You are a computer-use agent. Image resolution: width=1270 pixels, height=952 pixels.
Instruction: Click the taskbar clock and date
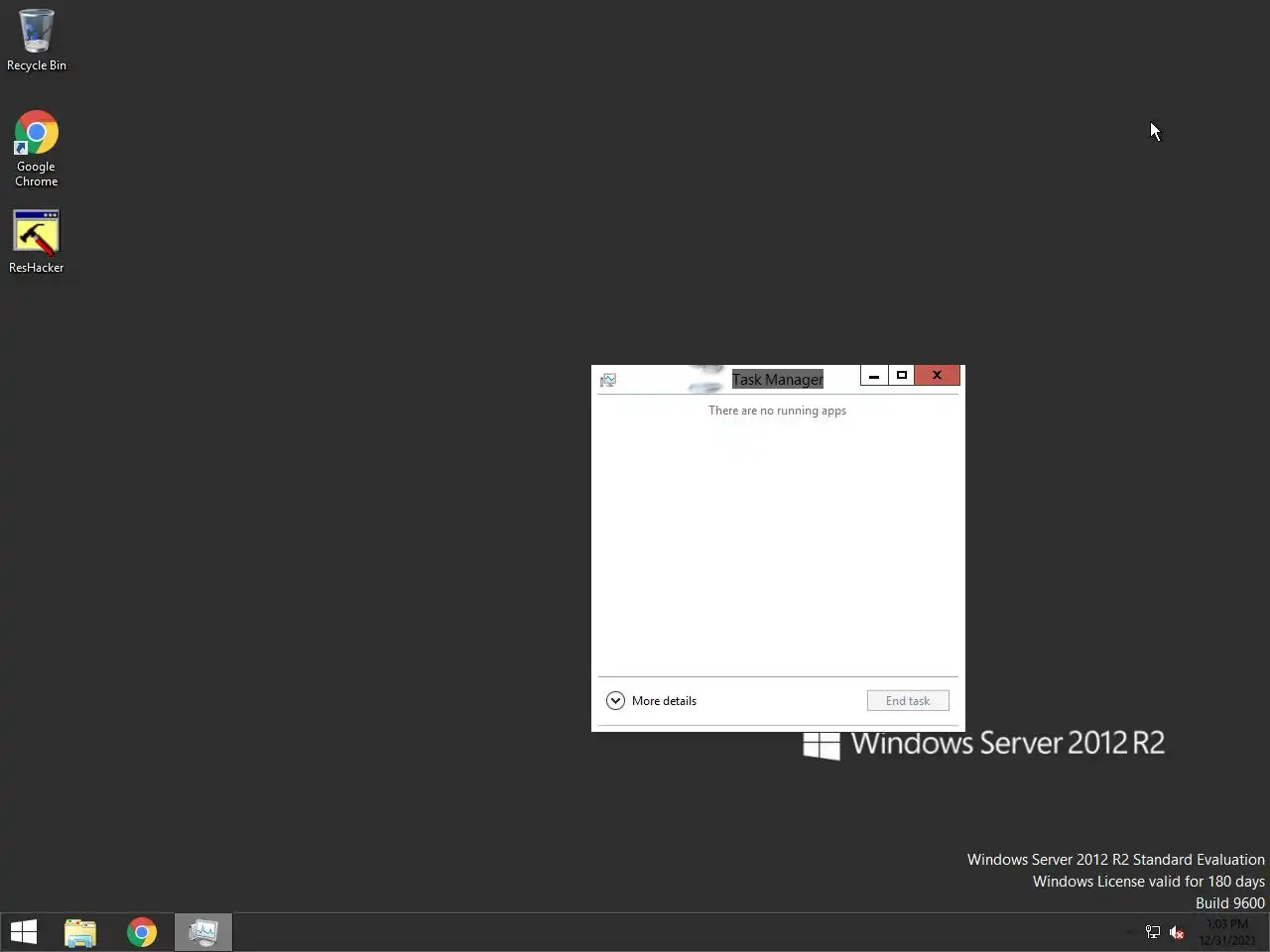tap(1227, 932)
